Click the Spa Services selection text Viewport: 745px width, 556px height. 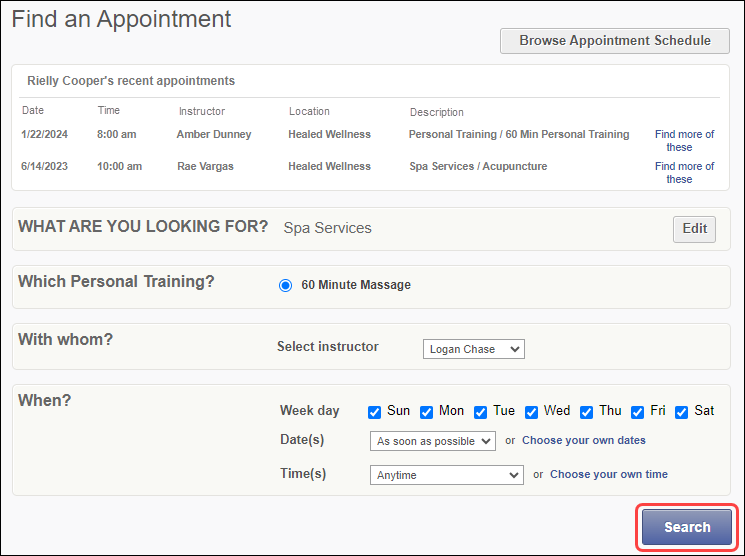[x=327, y=228]
